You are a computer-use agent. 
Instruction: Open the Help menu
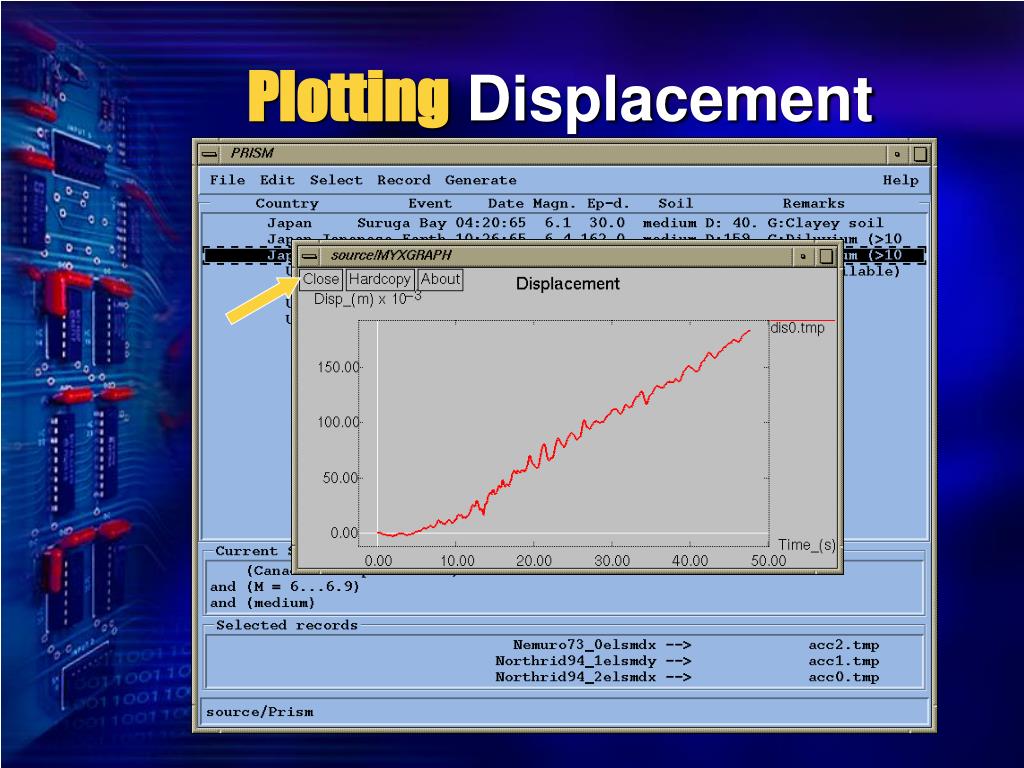901,180
